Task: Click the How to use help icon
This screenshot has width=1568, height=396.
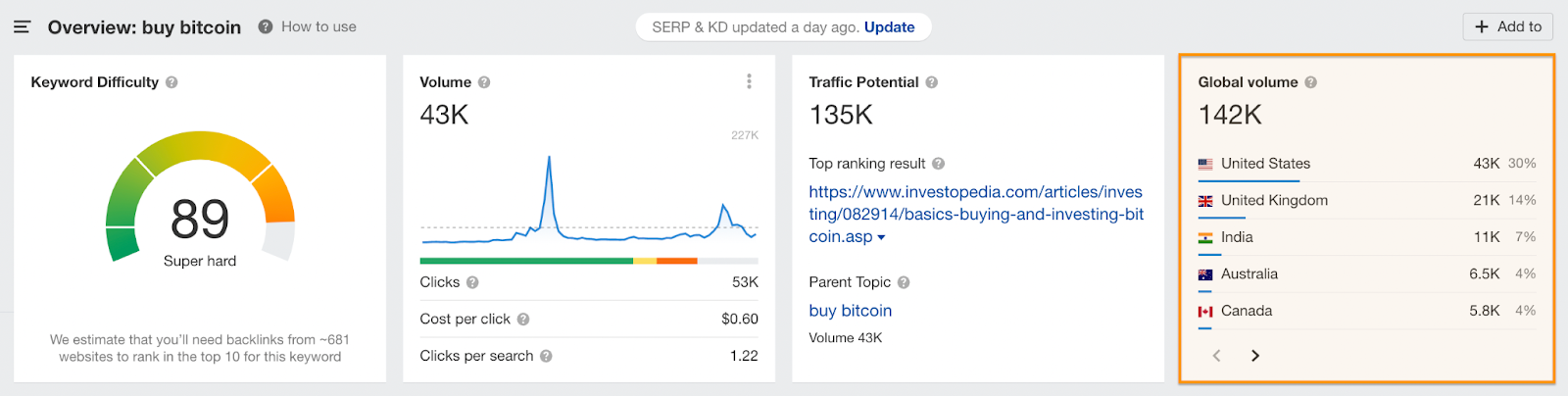Action: (265, 26)
